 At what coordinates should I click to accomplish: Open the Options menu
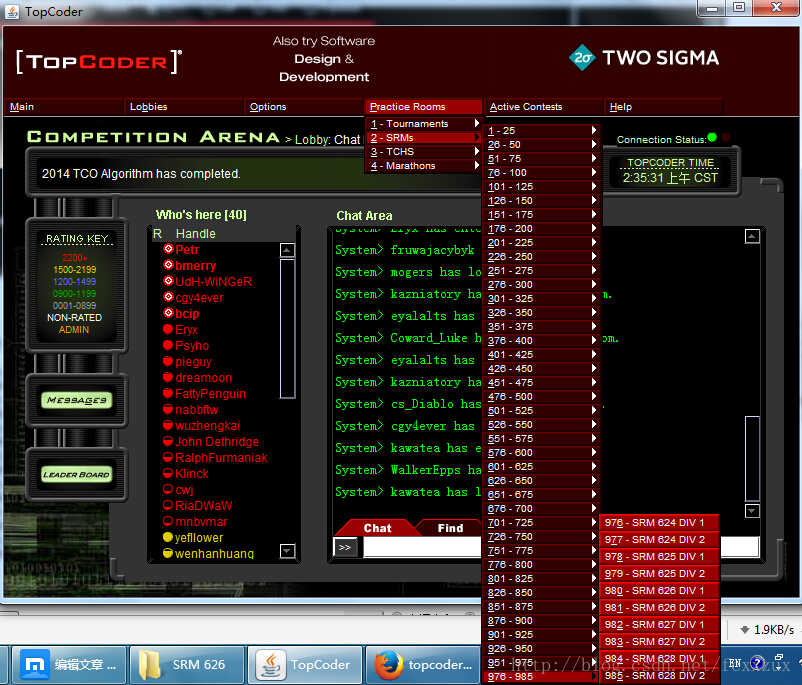point(304,106)
